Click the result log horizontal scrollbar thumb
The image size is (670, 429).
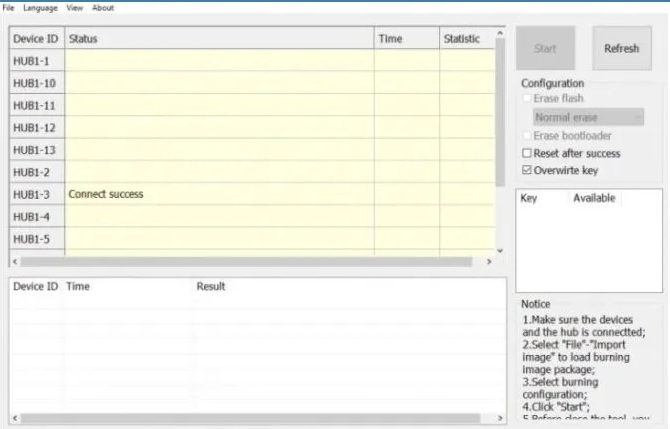click(250, 418)
